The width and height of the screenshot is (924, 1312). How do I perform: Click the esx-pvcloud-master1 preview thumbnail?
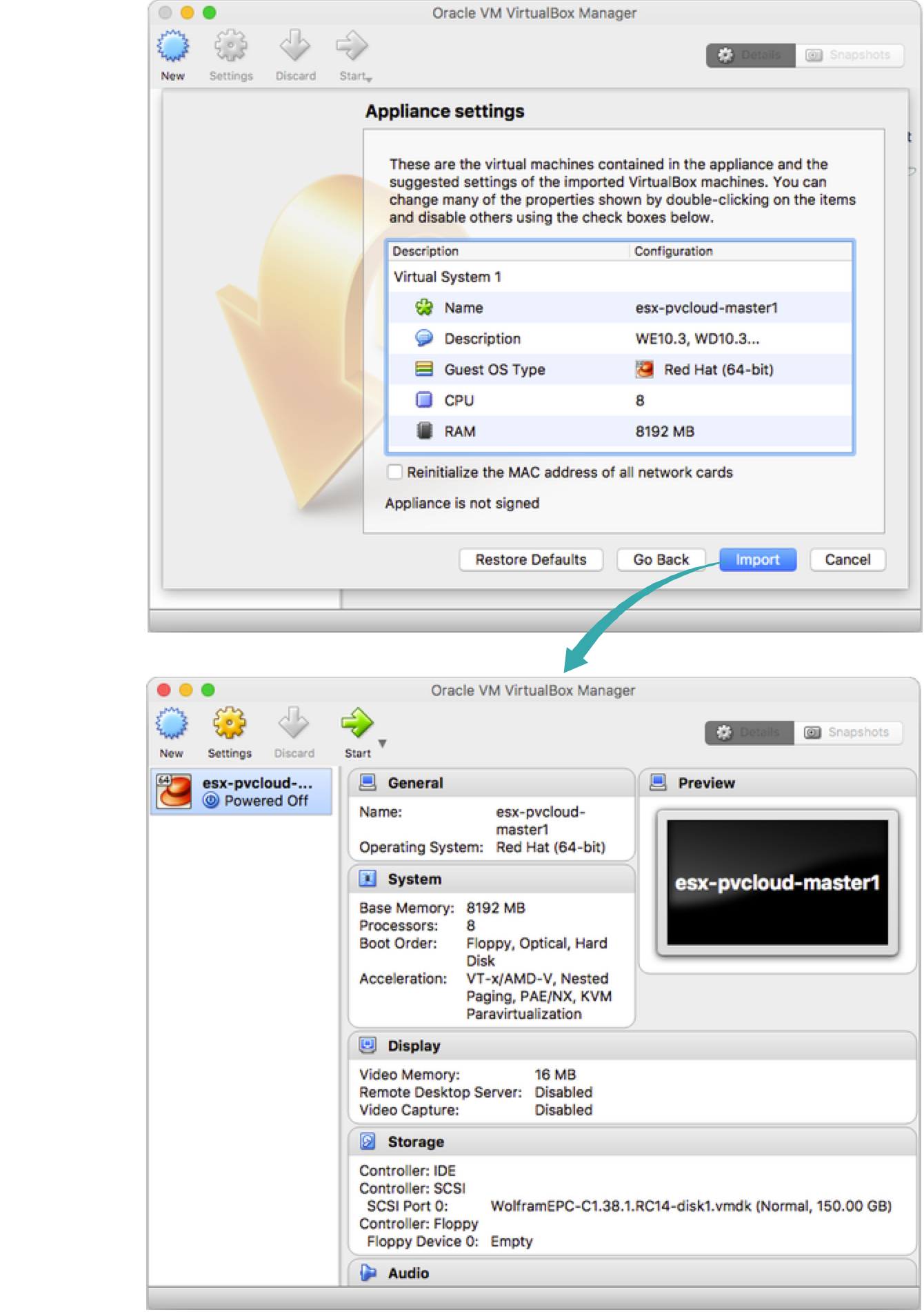tap(777, 882)
